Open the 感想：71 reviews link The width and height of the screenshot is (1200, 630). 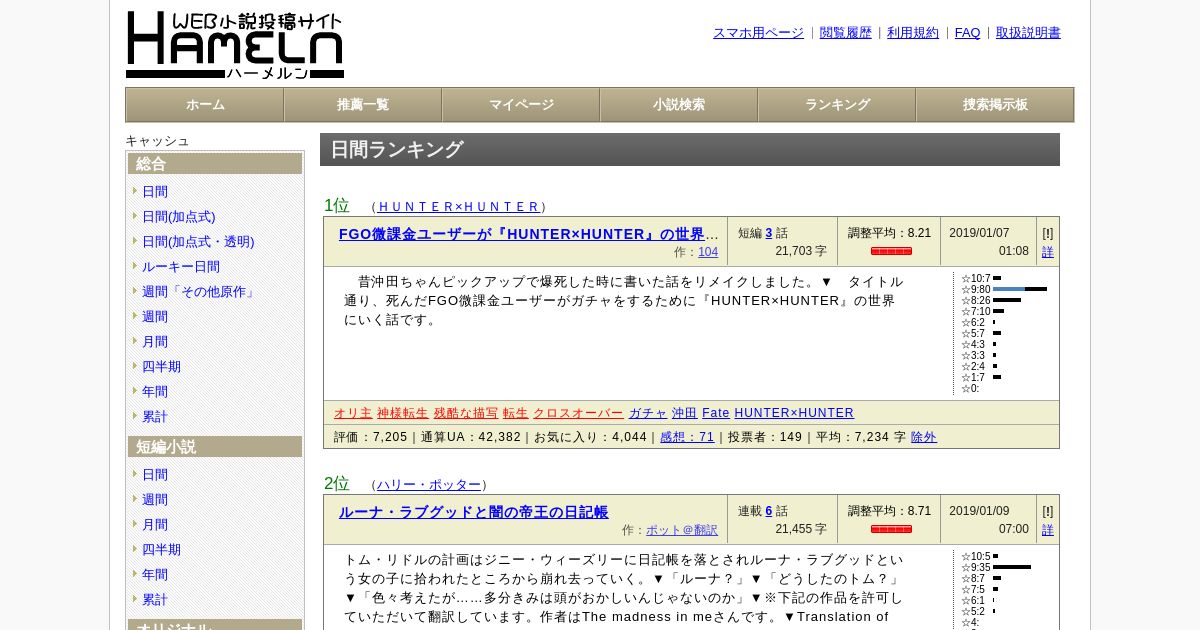pyautogui.click(x=687, y=437)
